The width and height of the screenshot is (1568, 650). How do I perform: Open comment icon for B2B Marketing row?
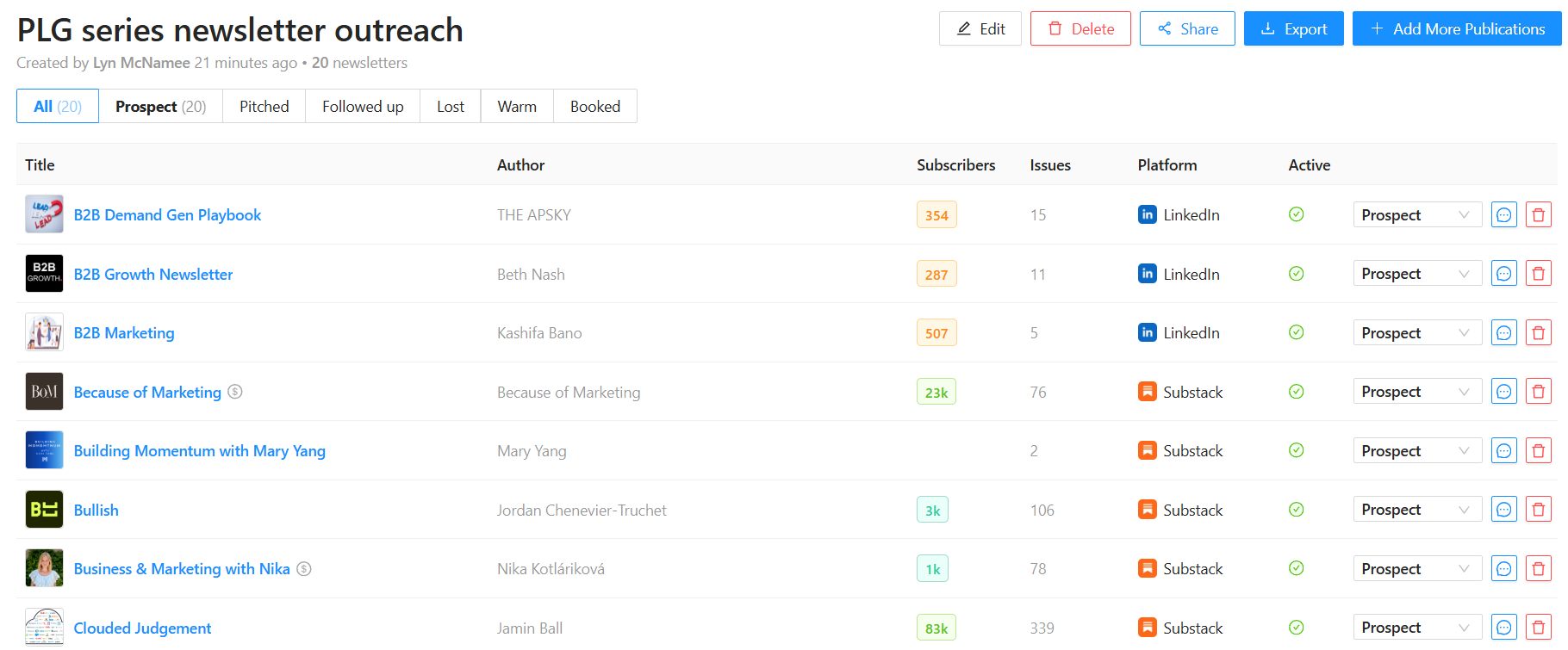pyautogui.click(x=1504, y=332)
